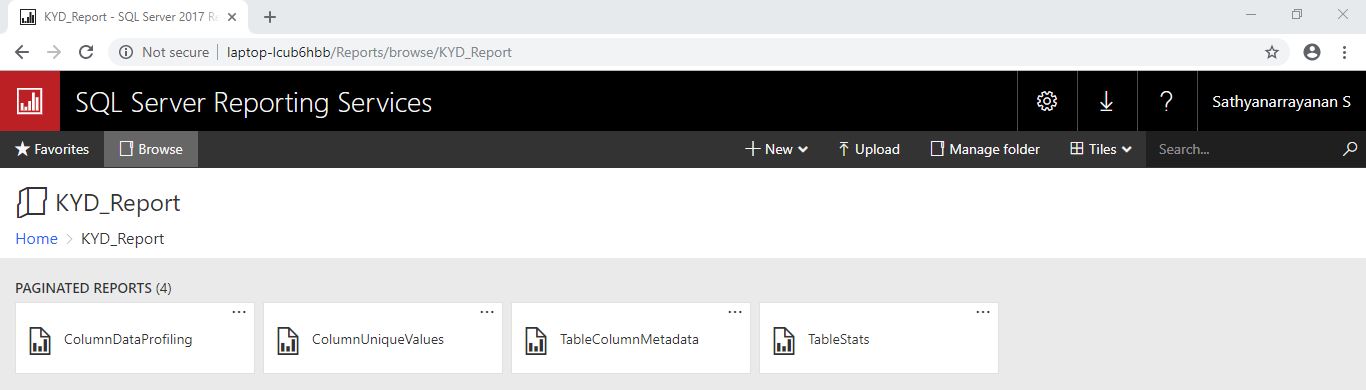Click the KYD_Report breadcrumb text
The height and width of the screenshot is (390, 1366).
click(x=122, y=238)
